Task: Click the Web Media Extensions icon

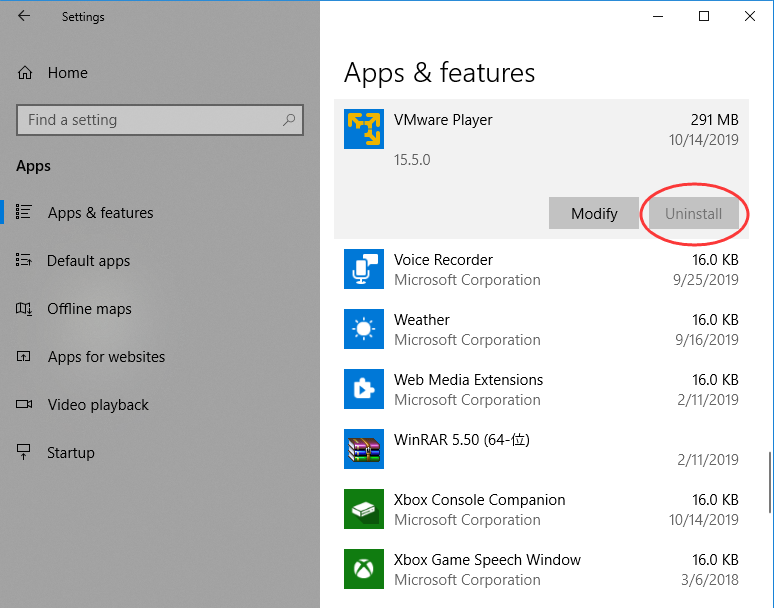Action: (x=364, y=389)
